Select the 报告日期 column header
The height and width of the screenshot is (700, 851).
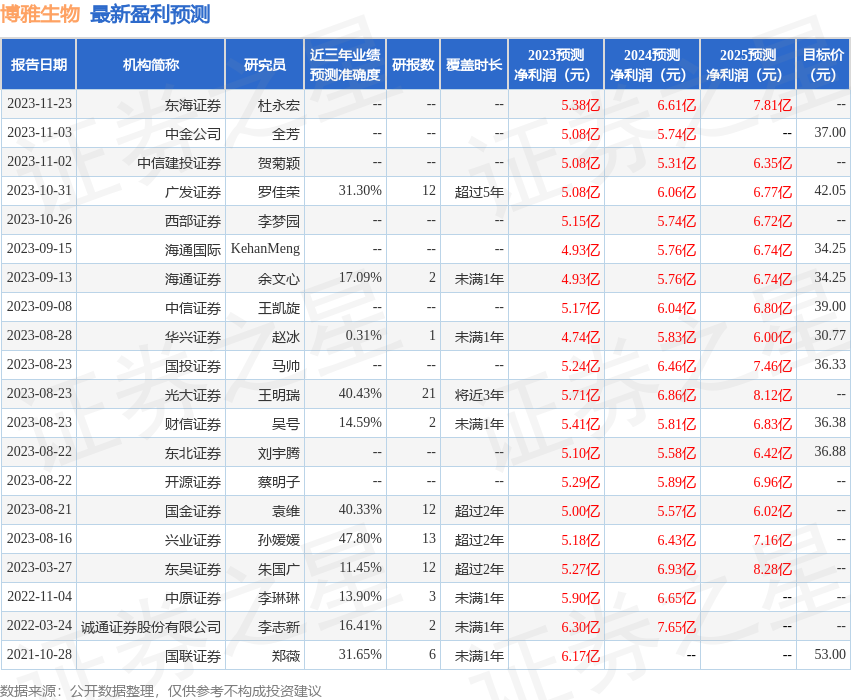tap(39, 65)
